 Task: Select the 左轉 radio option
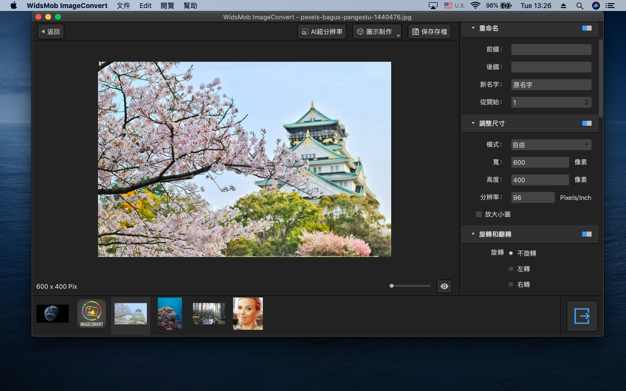(x=511, y=269)
